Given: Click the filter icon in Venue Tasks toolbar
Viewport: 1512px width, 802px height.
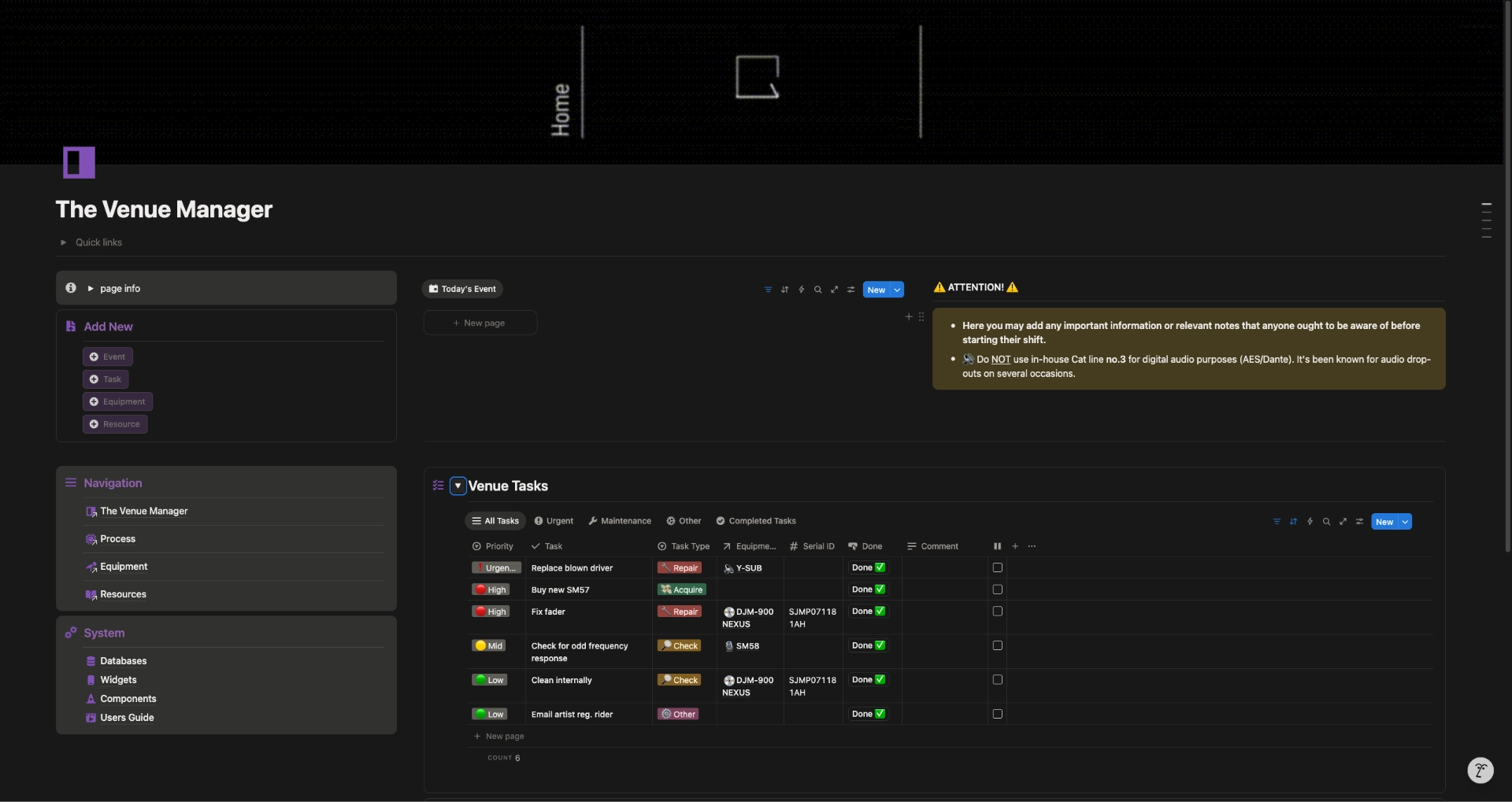Looking at the screenshot, I should tap(1277, 522).
